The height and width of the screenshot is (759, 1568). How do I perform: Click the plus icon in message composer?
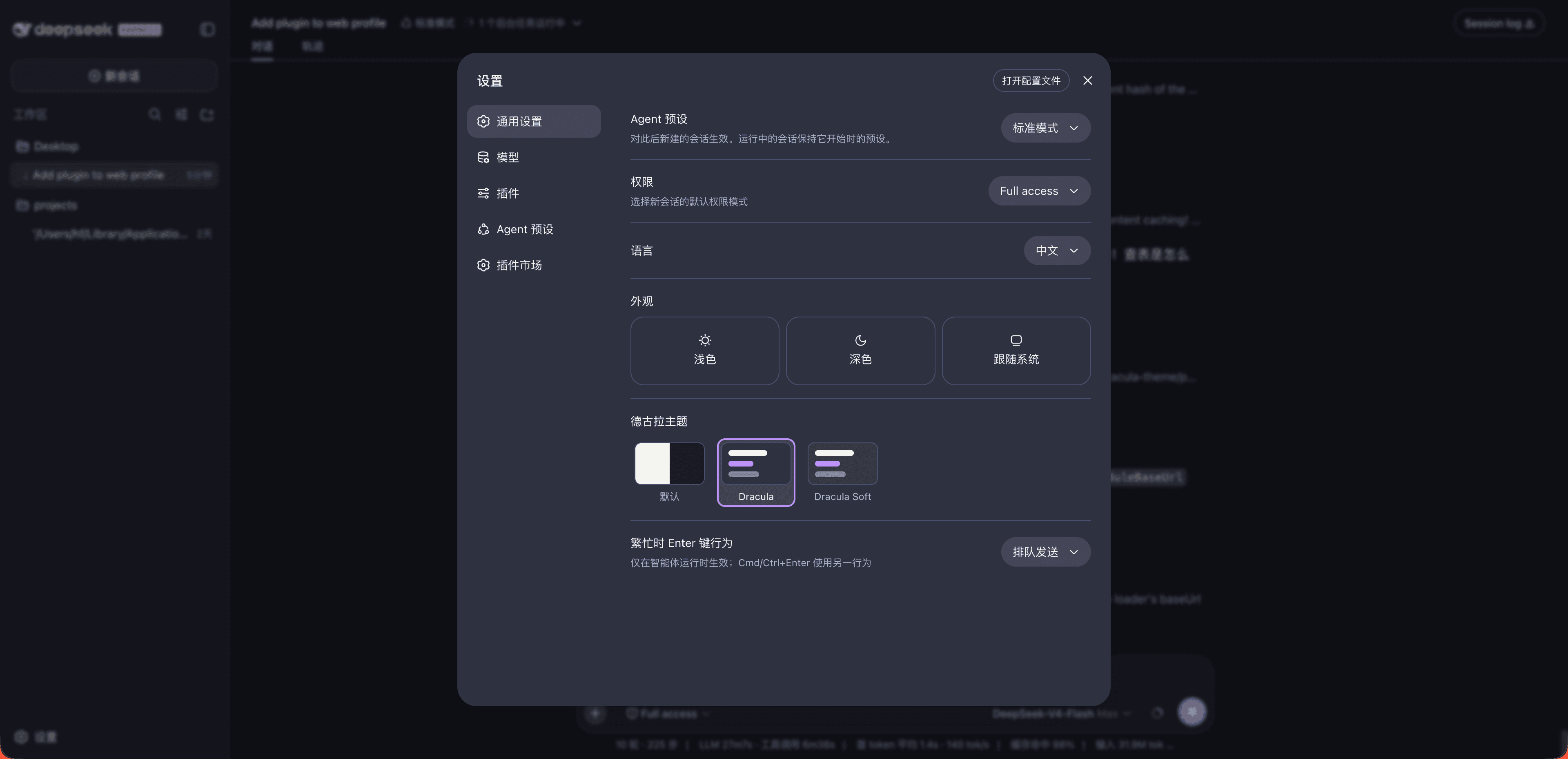pos(595,713)
